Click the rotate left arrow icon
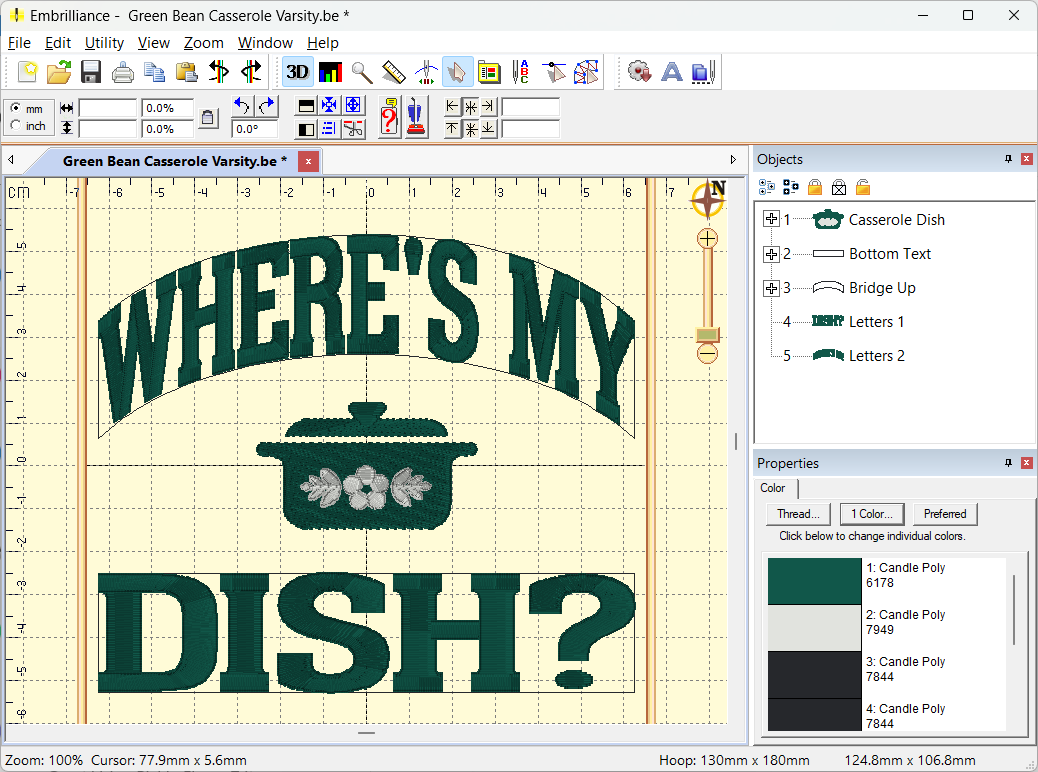The image size is (1038, 772). 242,106
